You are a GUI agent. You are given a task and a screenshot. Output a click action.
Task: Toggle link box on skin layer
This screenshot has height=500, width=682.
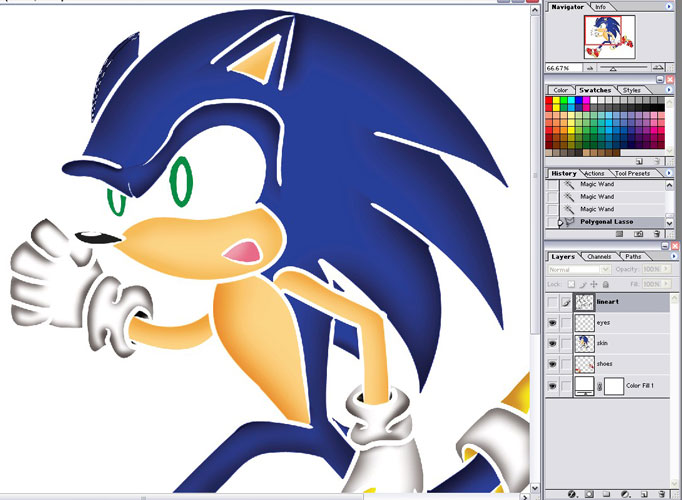tap(565, 343)
